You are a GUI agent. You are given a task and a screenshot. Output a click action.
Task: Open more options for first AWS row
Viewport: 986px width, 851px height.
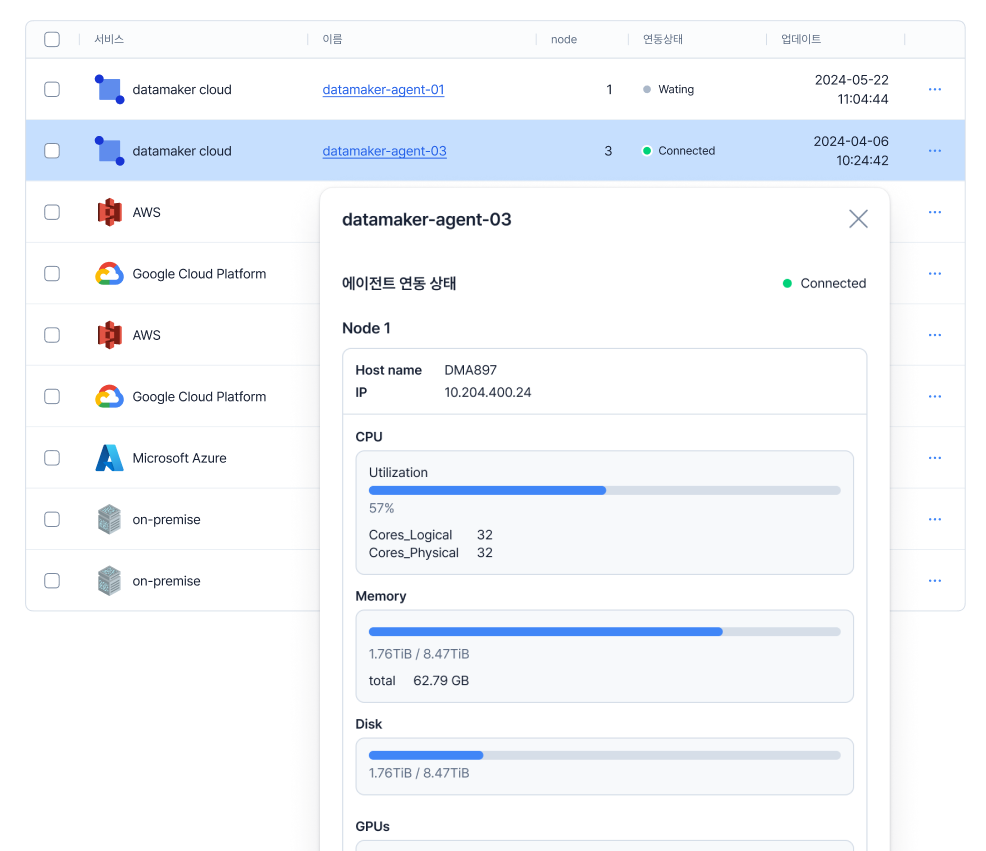(x=934, y=212)
